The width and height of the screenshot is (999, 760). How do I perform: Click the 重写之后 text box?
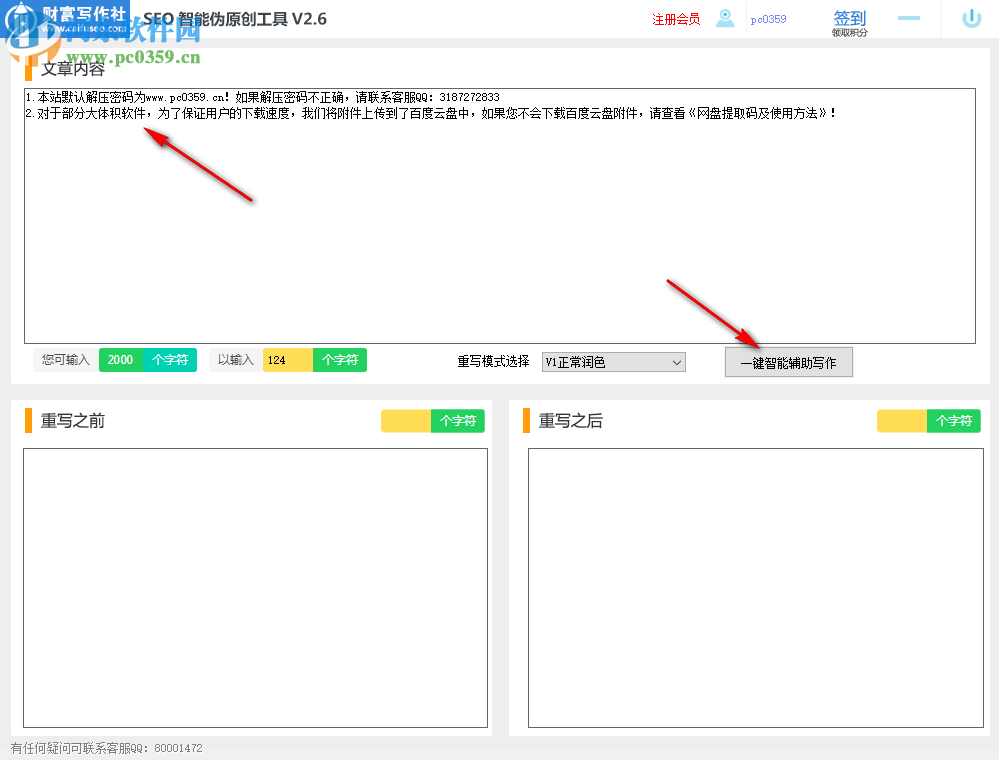[x=756, y=587]
